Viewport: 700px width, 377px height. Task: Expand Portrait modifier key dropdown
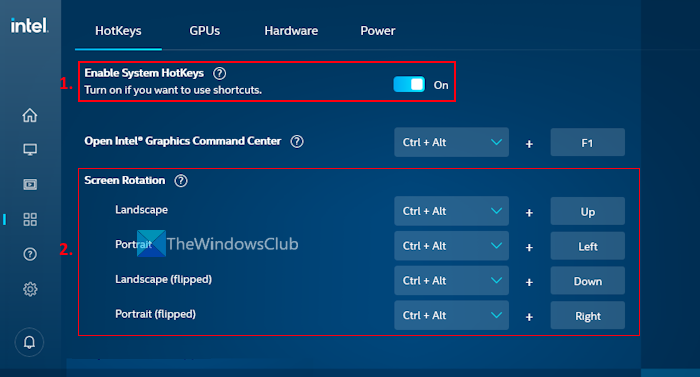451,246
